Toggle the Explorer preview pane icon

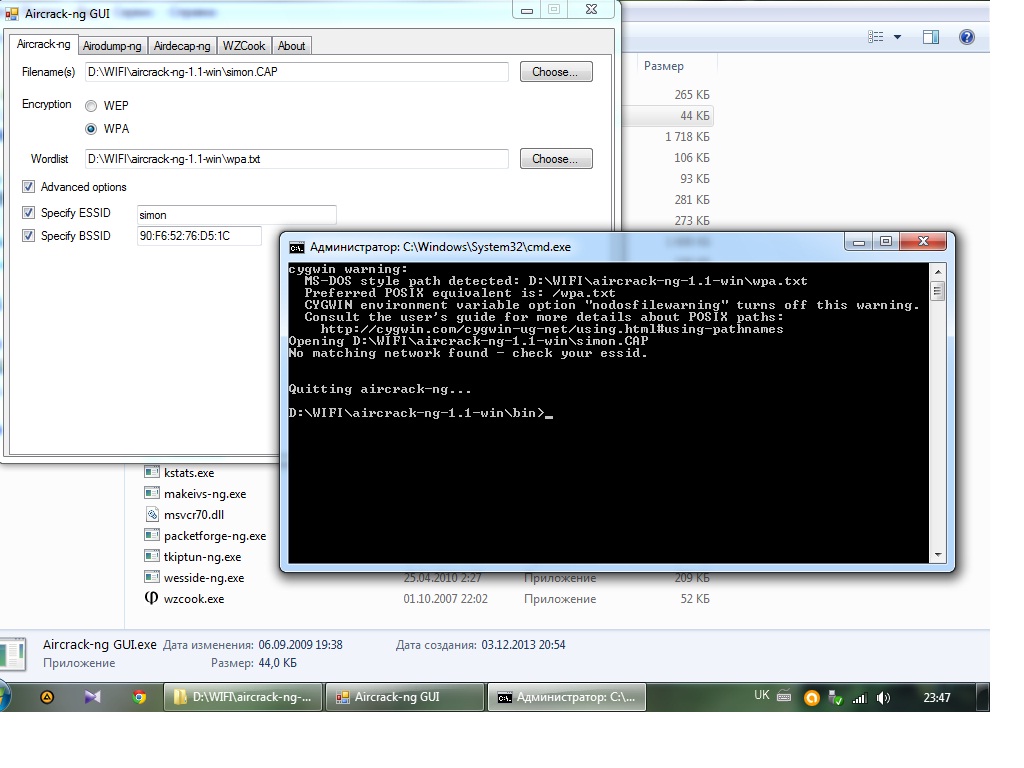click(x=931, y=37)
